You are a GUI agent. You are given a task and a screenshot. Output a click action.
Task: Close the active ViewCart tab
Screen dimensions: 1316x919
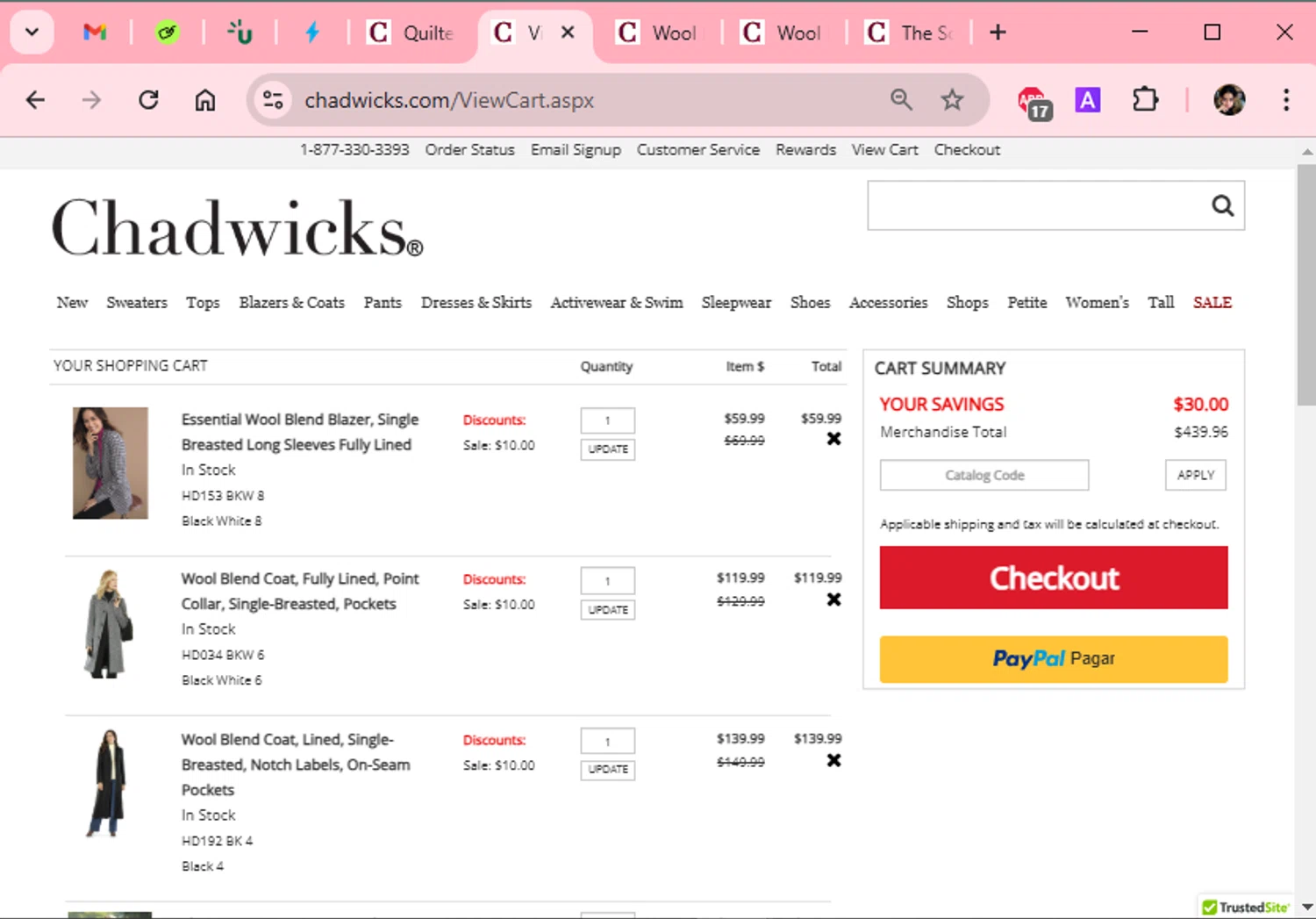coord(568,32)
